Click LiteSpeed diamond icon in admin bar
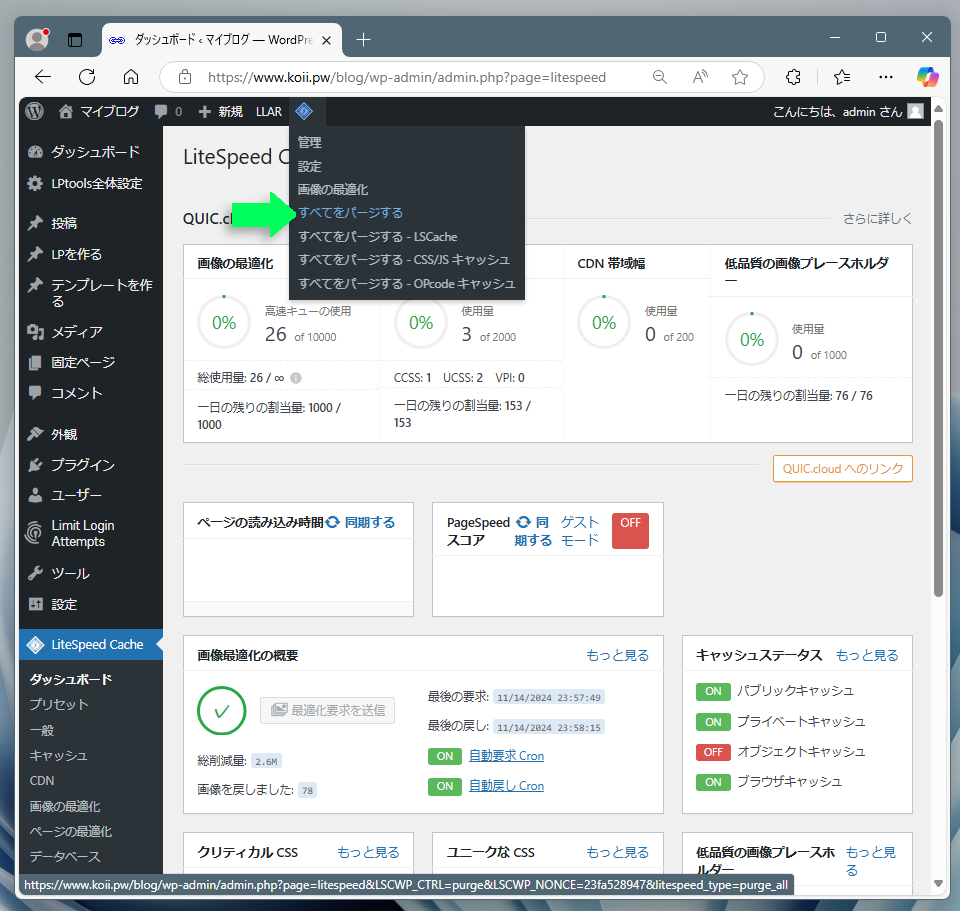This screenshot has height=911, width=960. [304, 111]
